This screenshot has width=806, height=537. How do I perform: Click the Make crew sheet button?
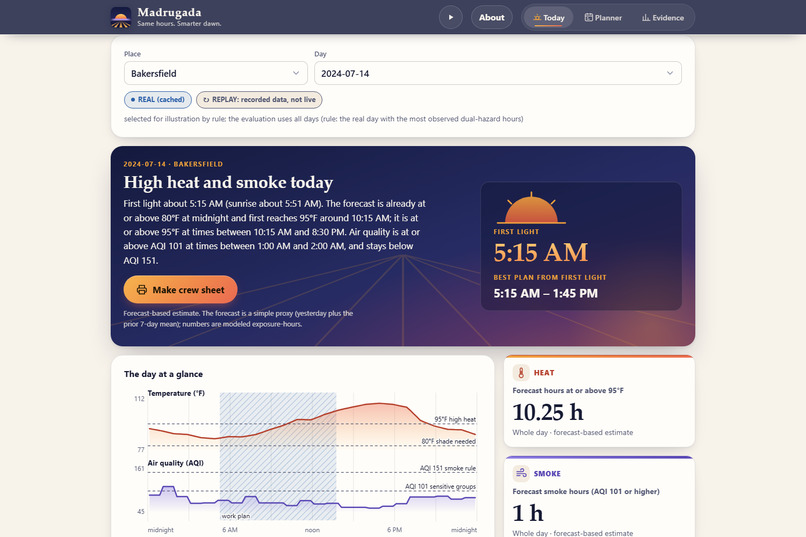pyautogui.click(x=180, y=290)
